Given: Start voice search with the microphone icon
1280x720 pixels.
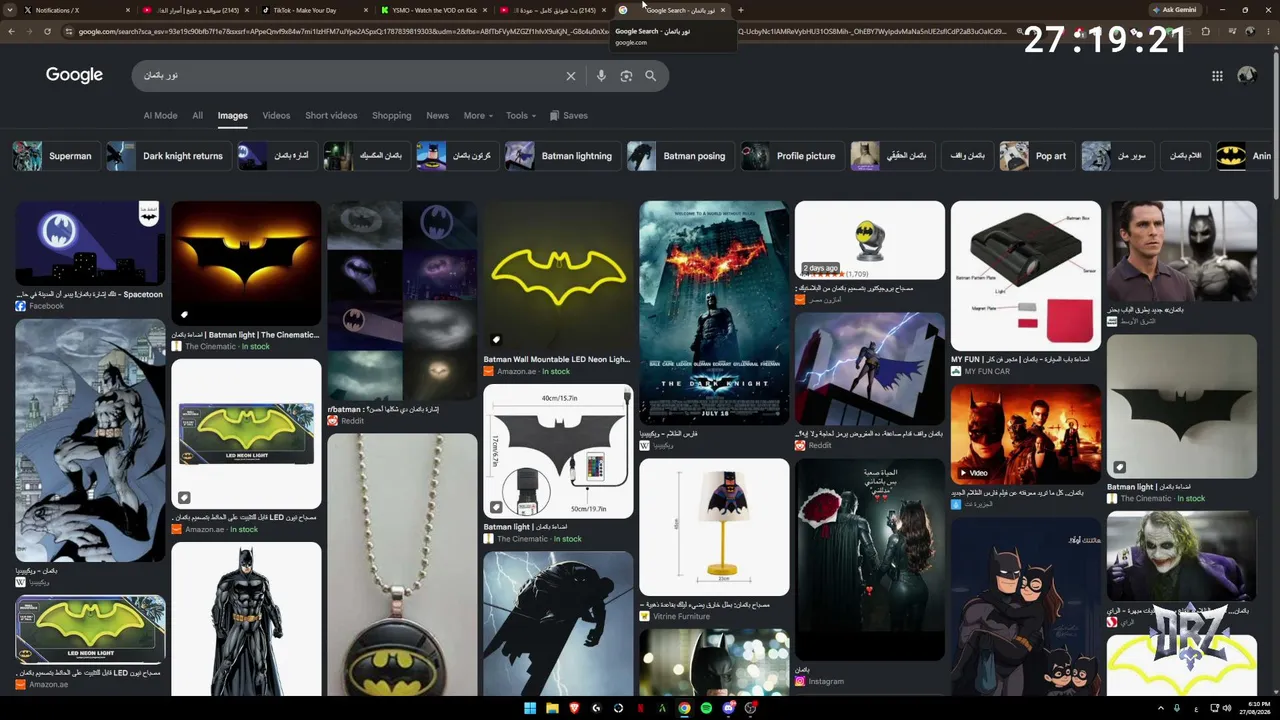Looking at the screenshot, I should [x=601, y=76].
